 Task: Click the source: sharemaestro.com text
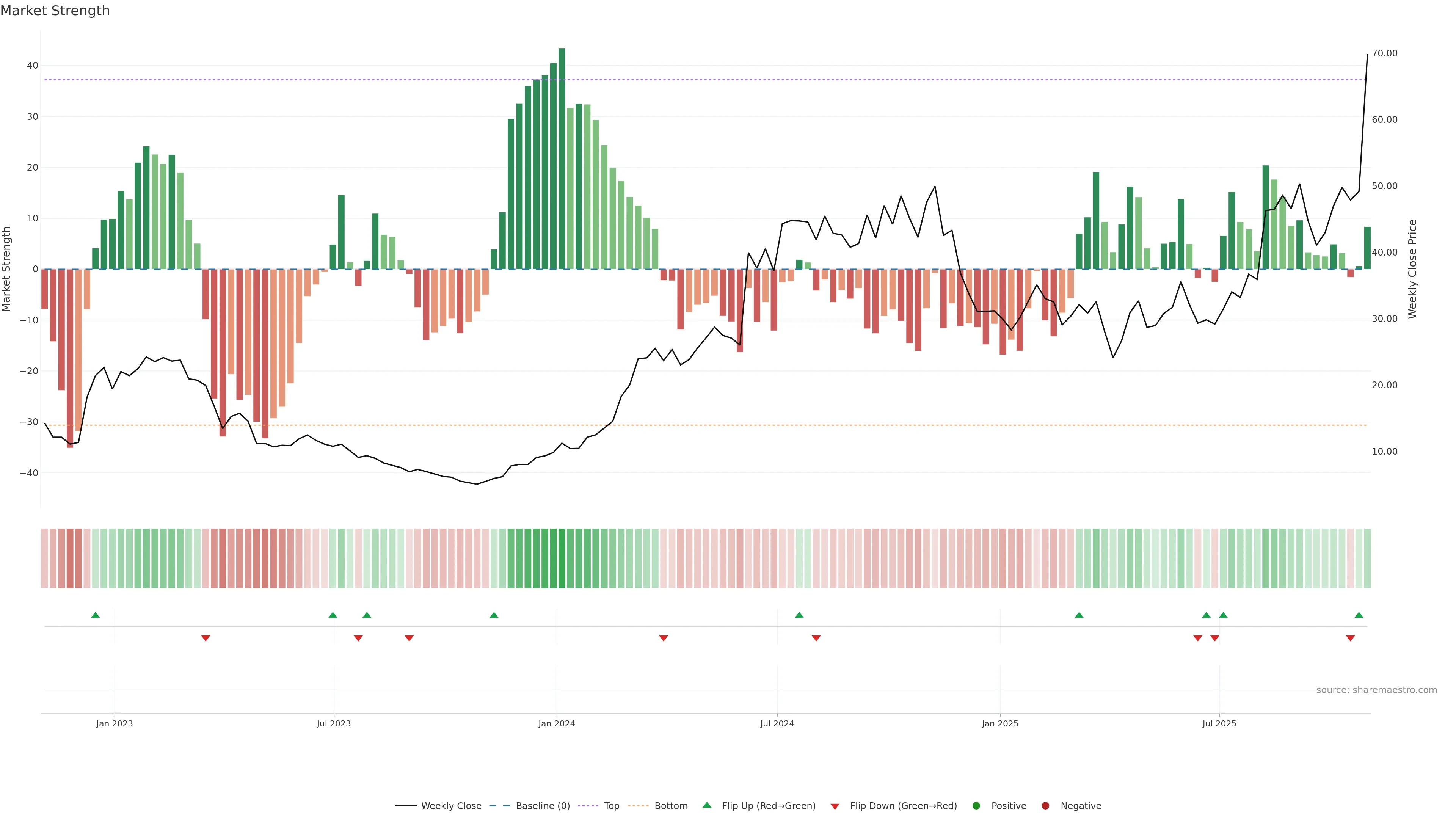pos(1376,690)
